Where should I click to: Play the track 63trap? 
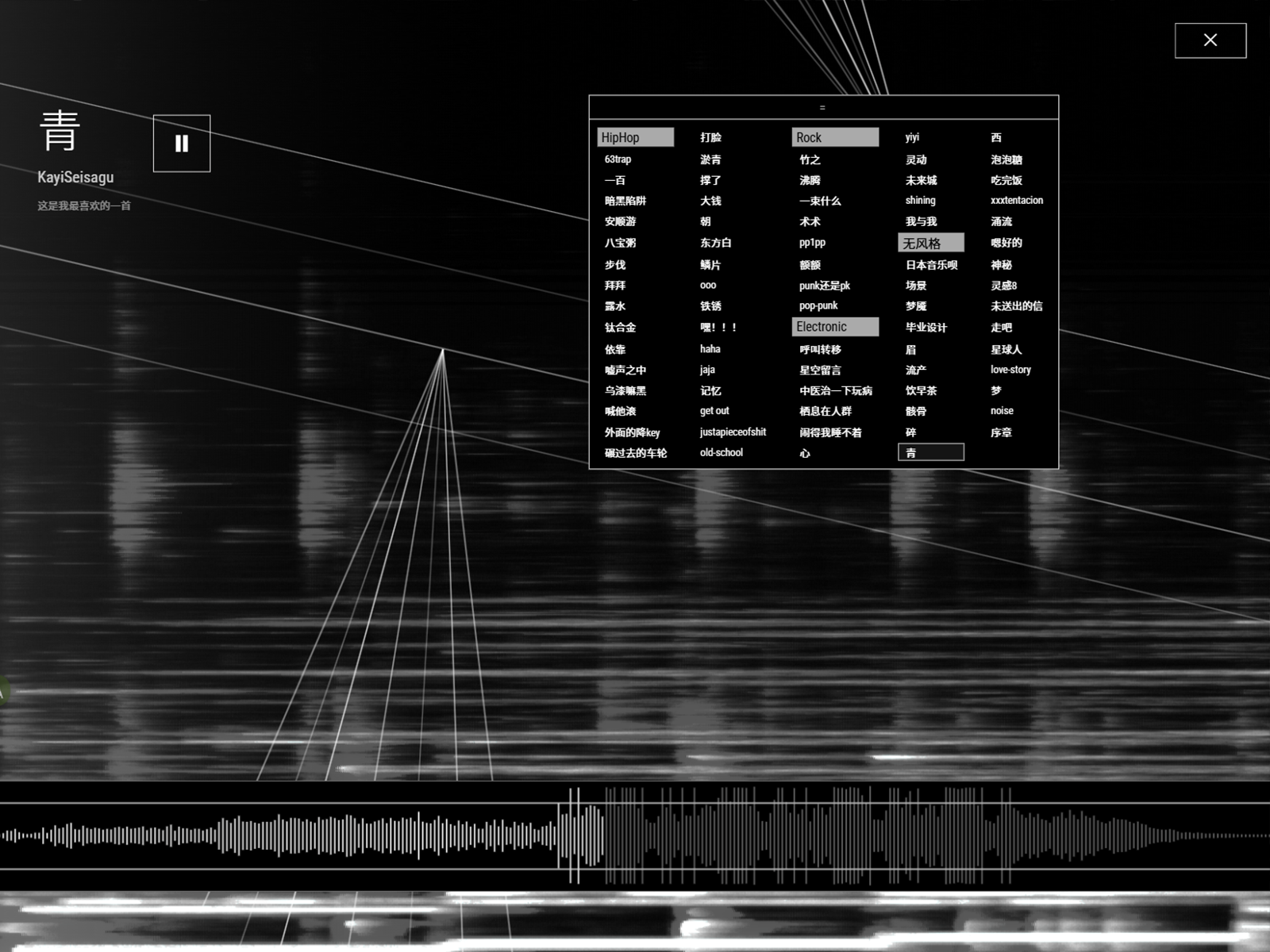[x=619, y=159]
